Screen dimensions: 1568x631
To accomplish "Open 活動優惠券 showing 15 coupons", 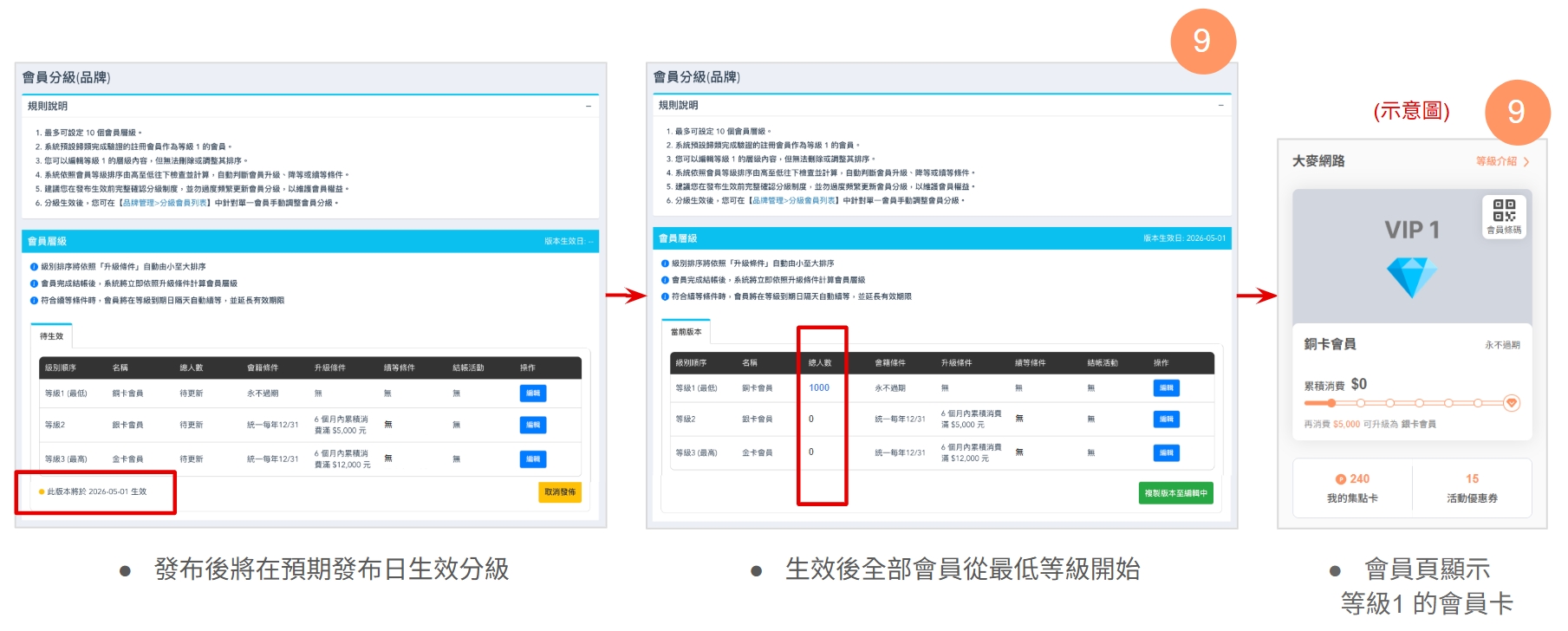I will pyautogui.click(x=1471, y=488).
